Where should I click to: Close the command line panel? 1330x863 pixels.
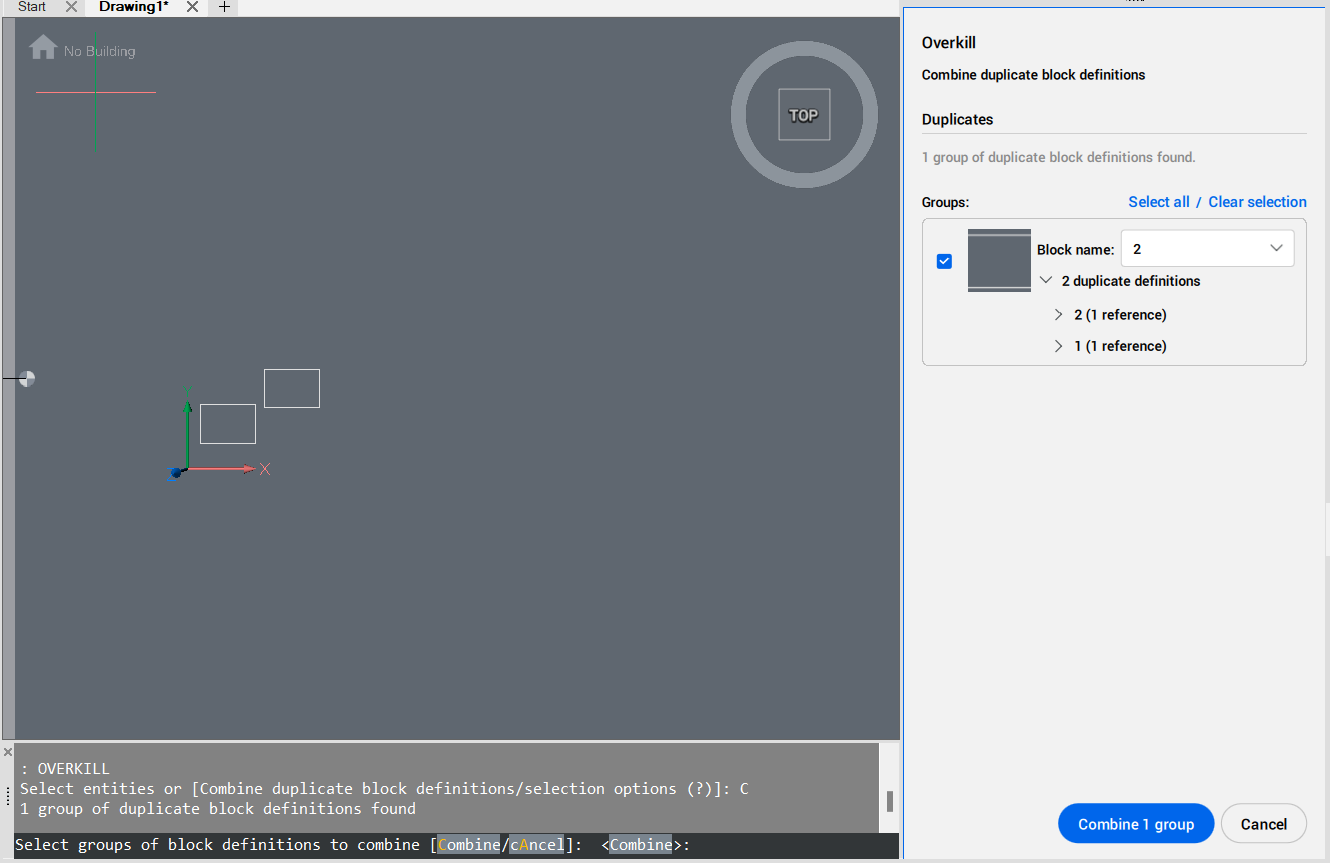tap(7, 751)
